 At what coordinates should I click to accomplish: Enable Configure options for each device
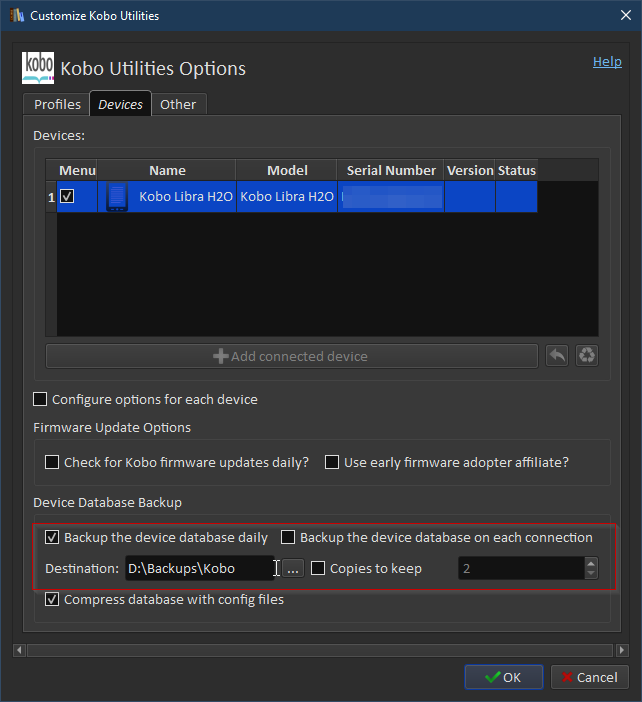click(x=41, y=400)
